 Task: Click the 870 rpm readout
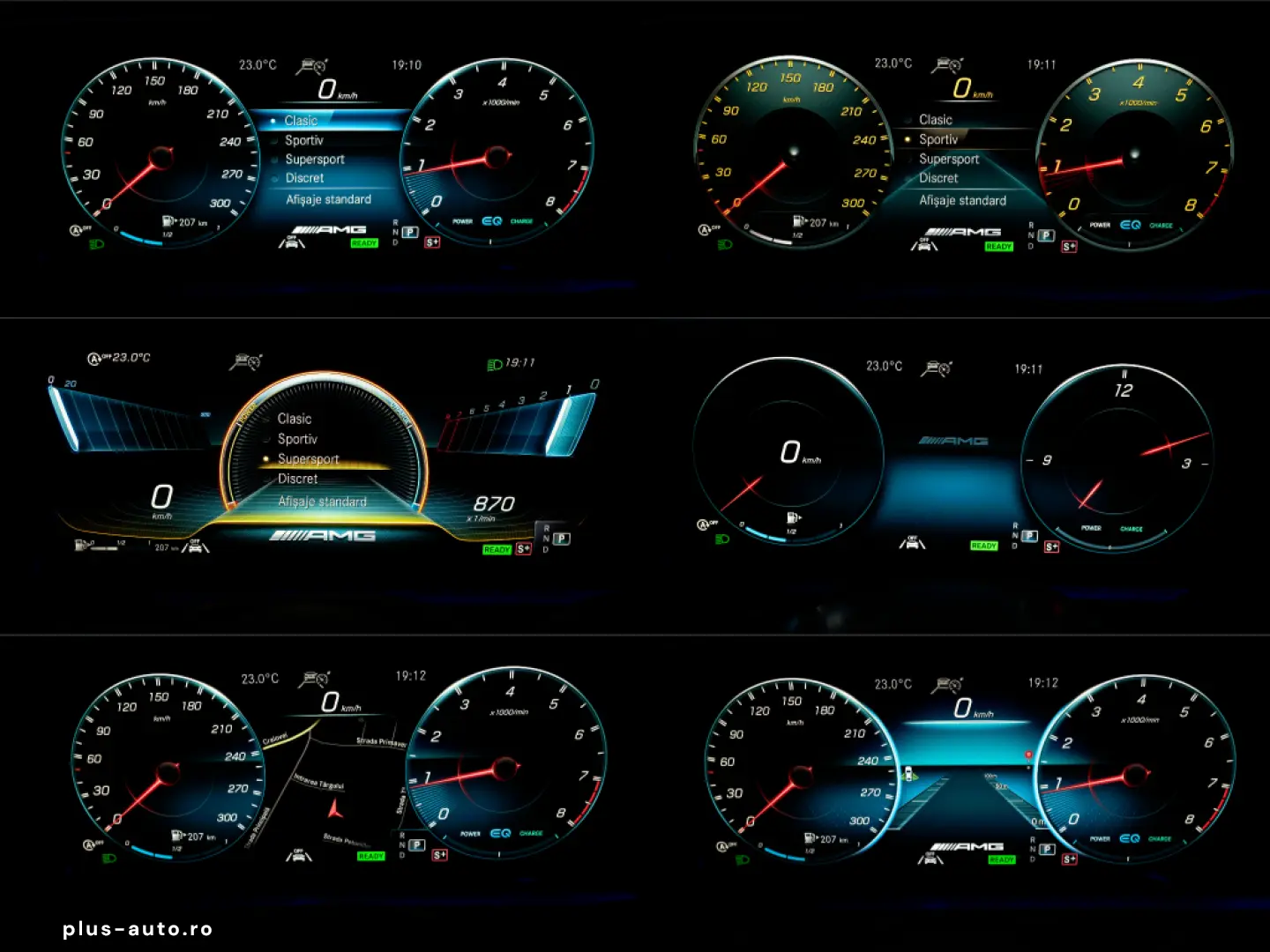tap(494, 503)
